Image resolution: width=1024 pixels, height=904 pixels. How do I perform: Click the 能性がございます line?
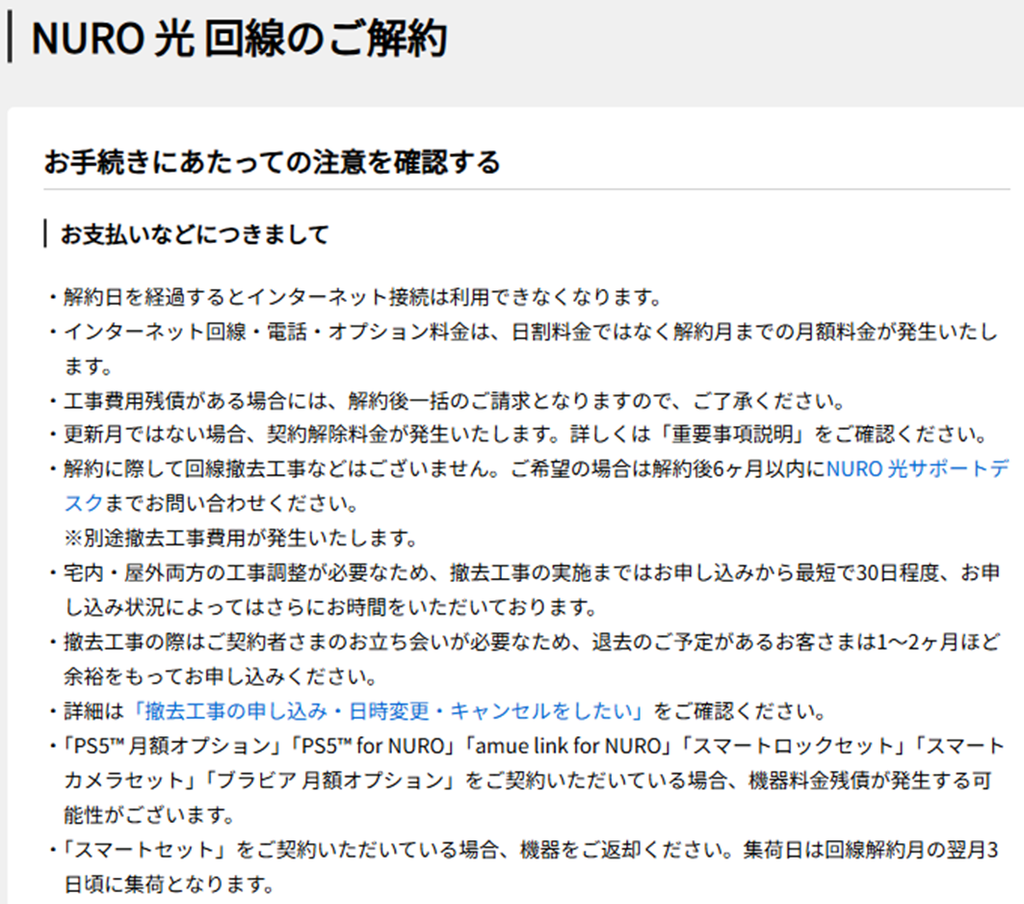149,815
